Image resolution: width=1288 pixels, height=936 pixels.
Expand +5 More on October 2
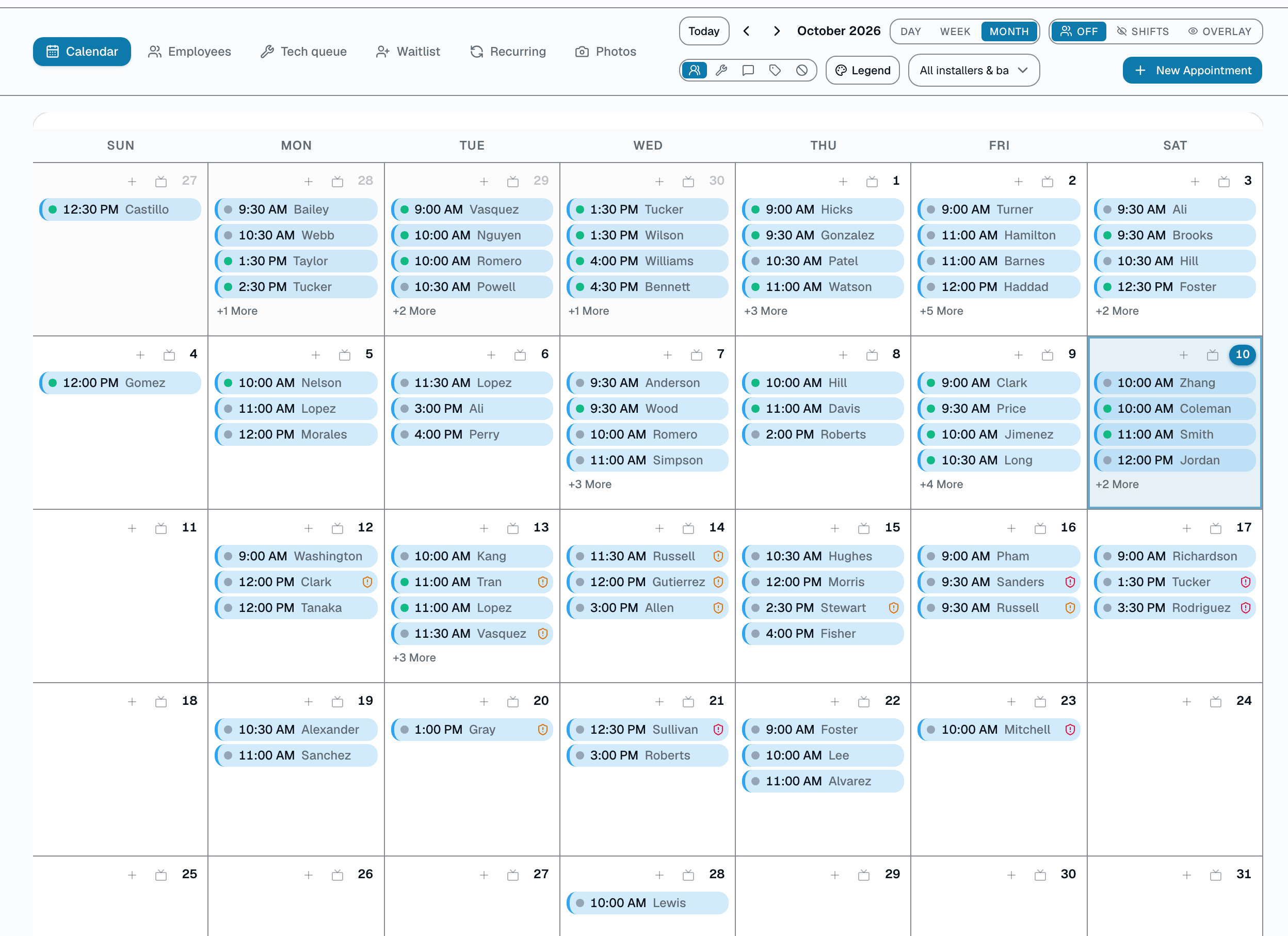(941, 311)
